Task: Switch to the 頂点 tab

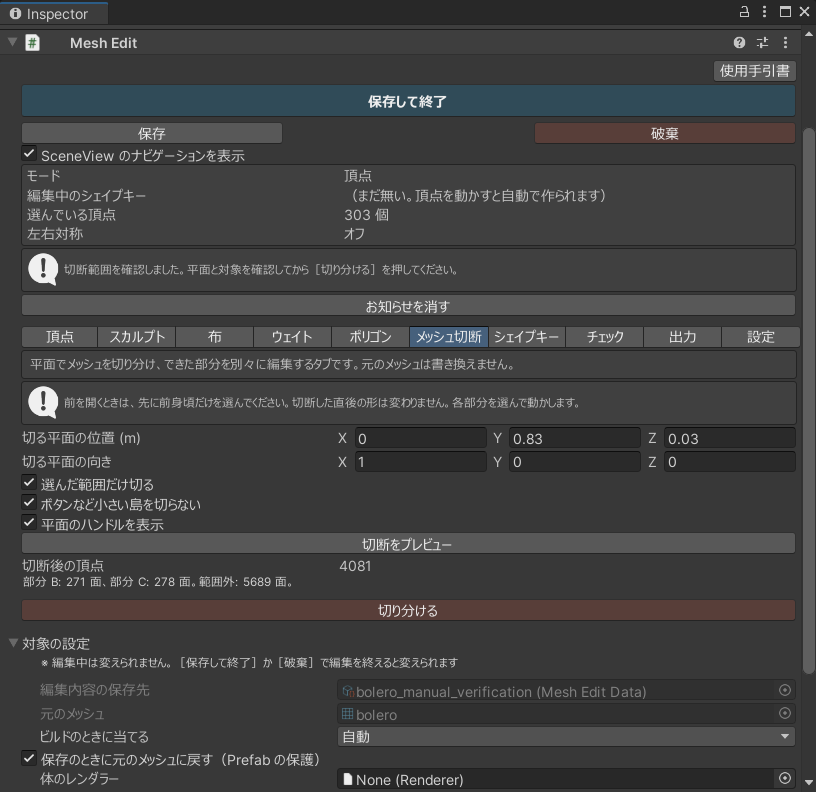Action: pos(59,337)
